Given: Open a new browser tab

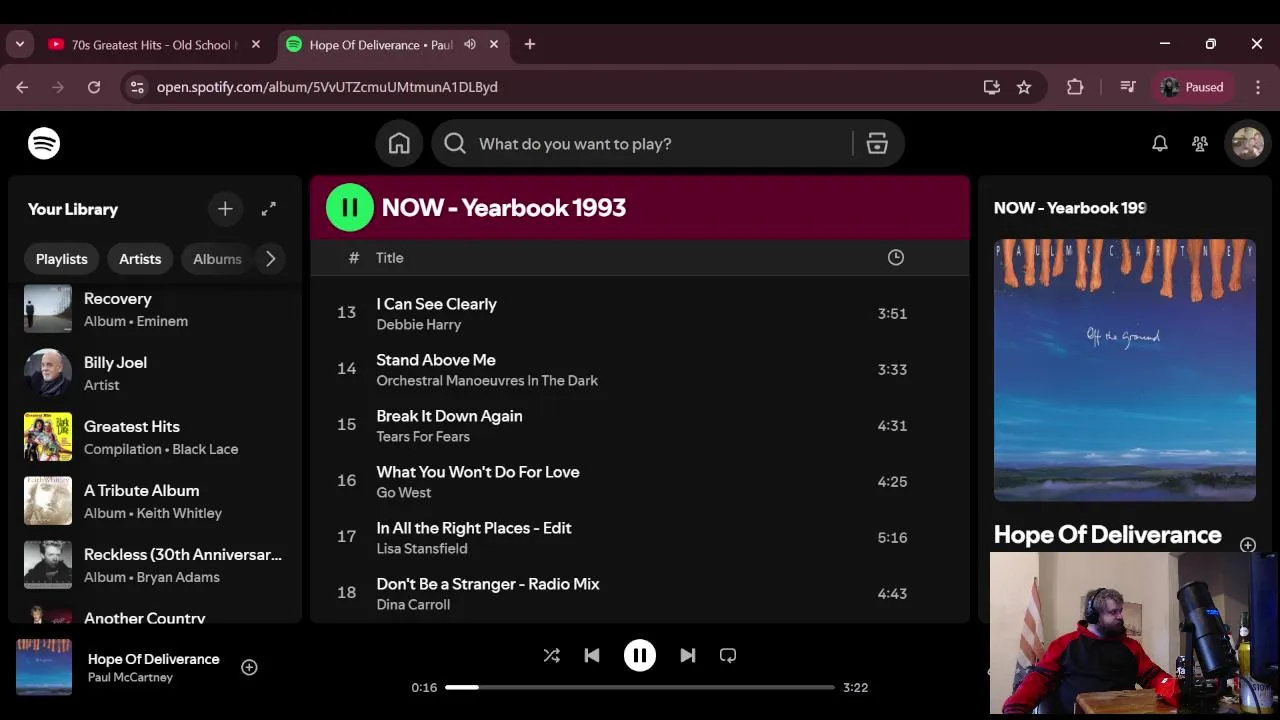Looking at the screenshot, I should click(x=530, y=44).
